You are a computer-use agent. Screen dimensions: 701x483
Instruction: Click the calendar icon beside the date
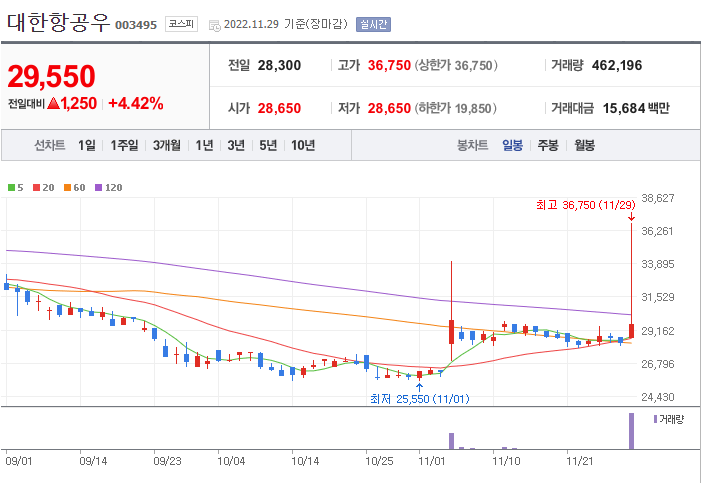pos(215,25)
